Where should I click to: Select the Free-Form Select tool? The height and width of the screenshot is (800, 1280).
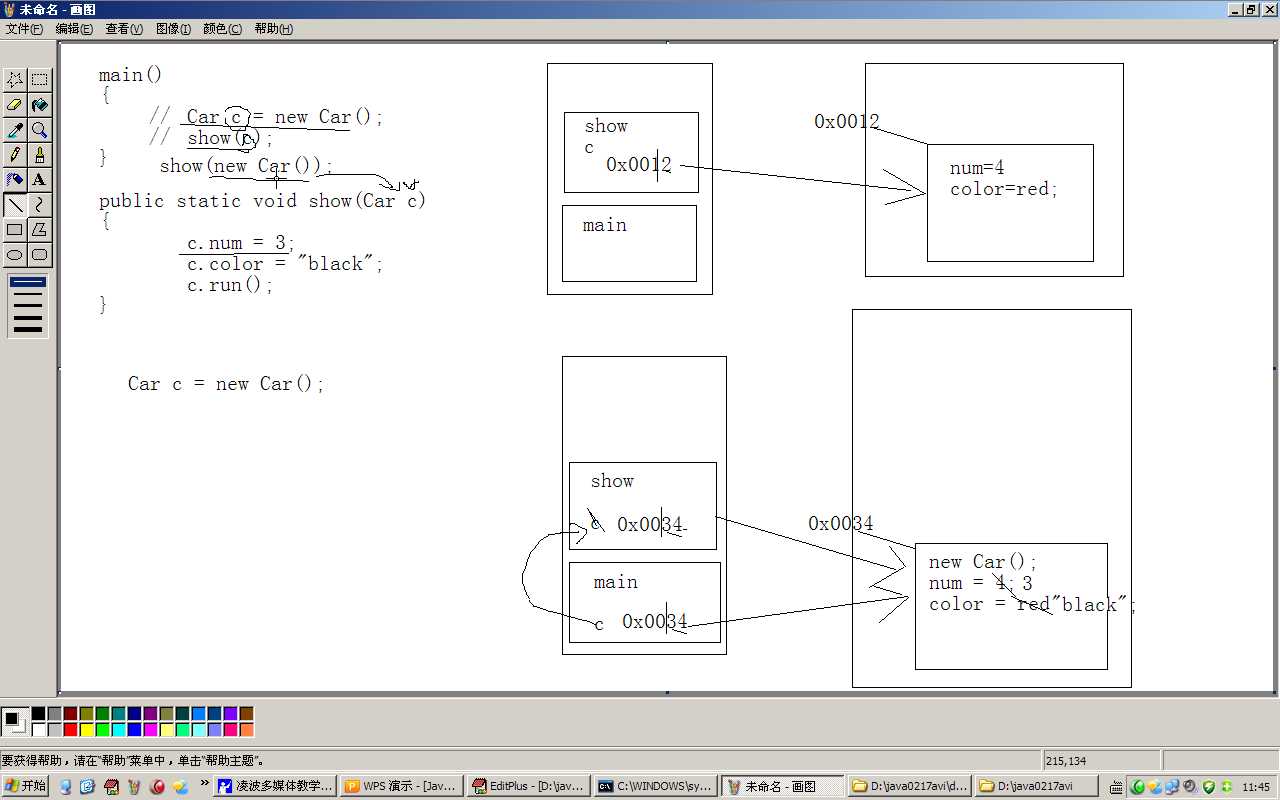15,80
